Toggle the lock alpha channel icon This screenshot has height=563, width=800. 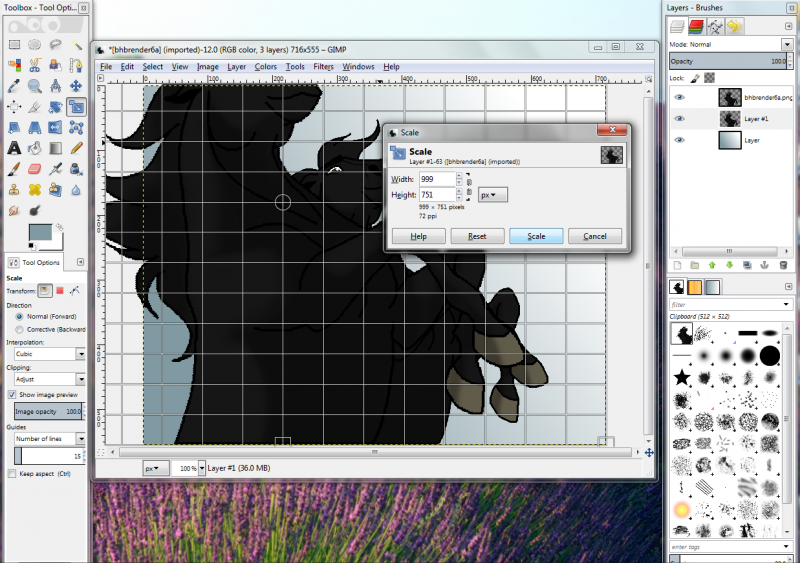pos(709,78)
